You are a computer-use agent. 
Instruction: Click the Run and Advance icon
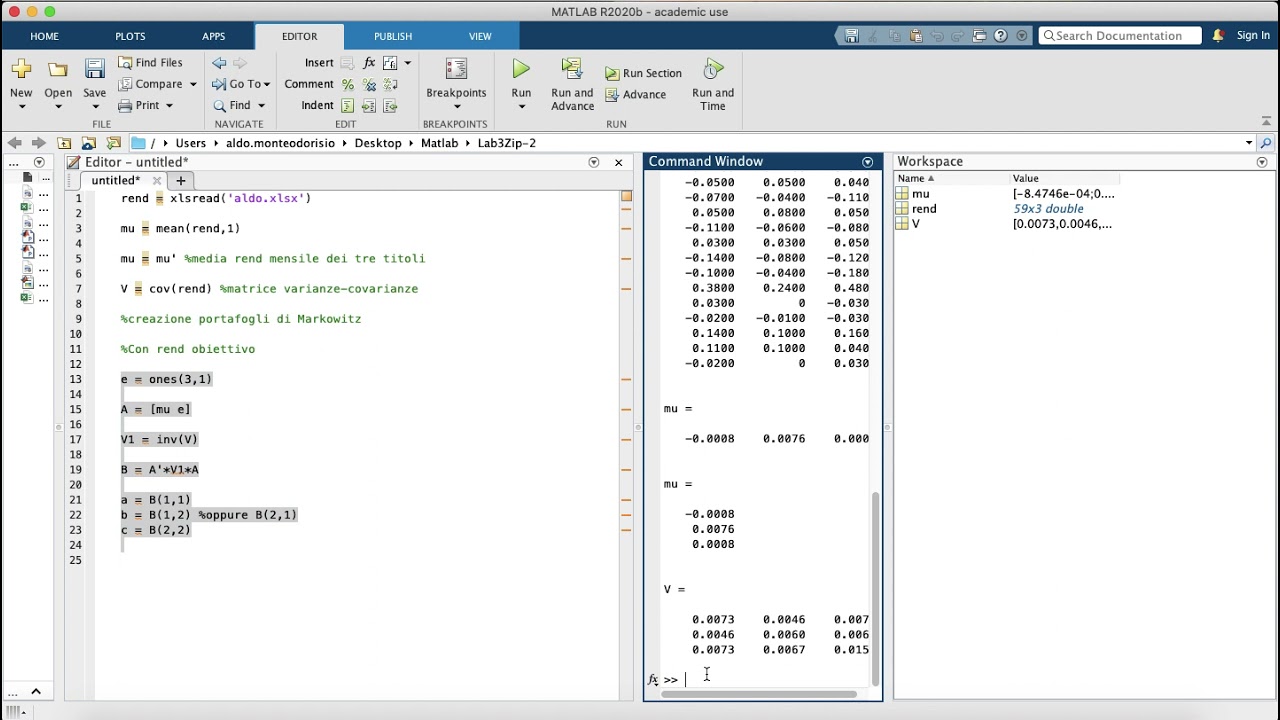pos(572,69)
